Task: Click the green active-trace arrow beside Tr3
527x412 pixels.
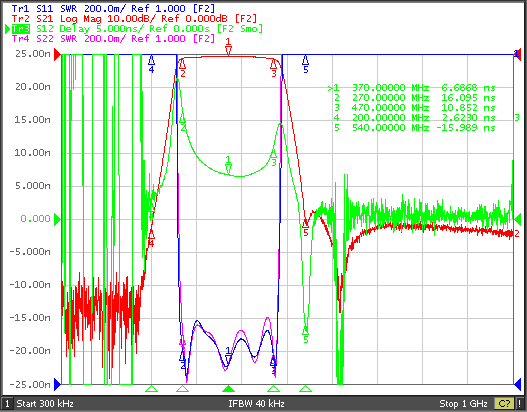Action: [x=7, y=29]
